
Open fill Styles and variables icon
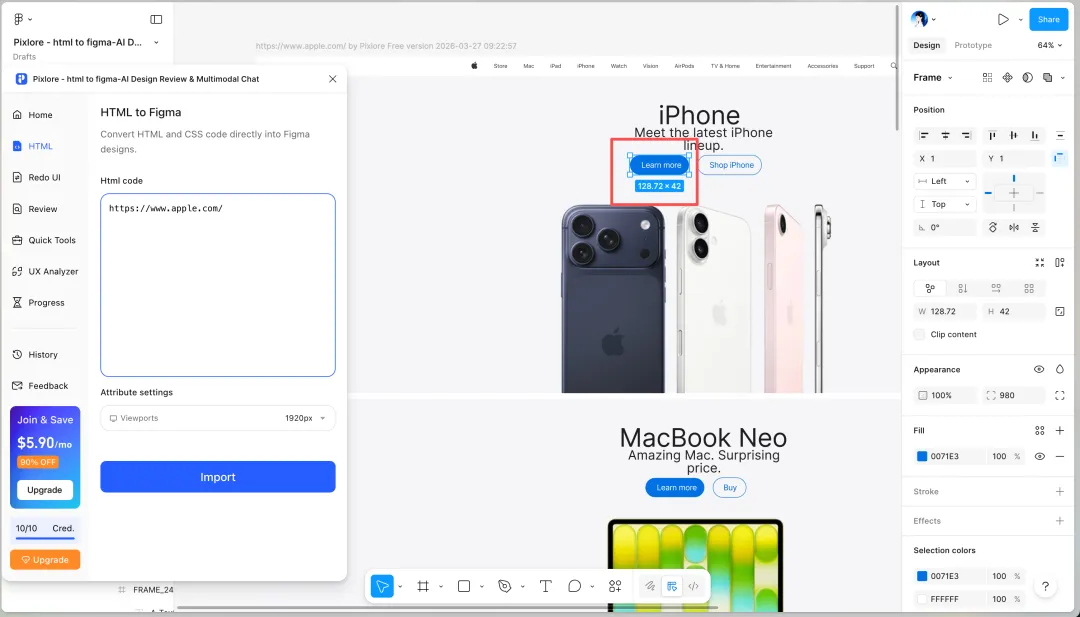click(1039, 430)
